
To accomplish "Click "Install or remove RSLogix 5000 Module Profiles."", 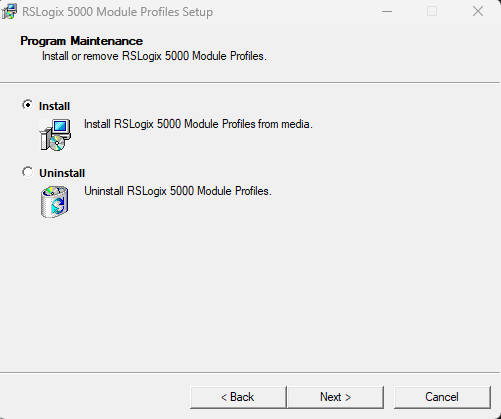I will [x=154, y=56].
